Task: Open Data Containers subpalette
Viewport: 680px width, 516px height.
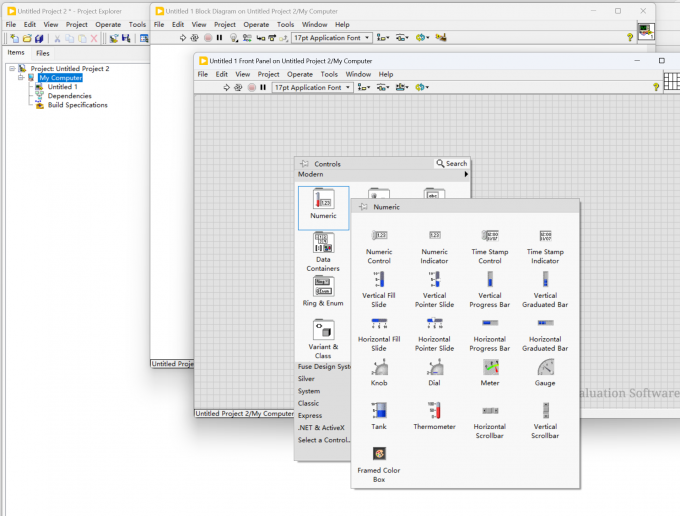Action: tap(323, 252)
